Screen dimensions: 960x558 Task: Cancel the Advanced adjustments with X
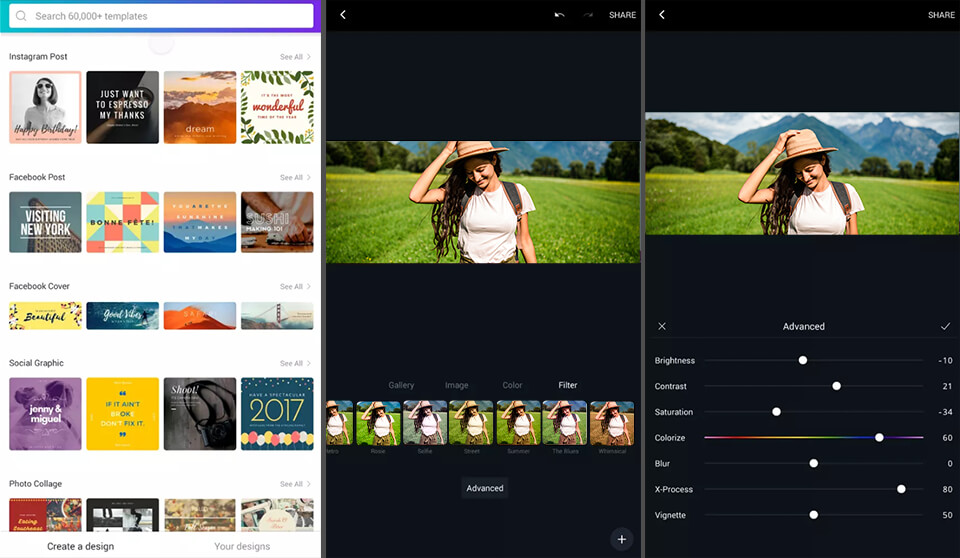pos(662,326)
